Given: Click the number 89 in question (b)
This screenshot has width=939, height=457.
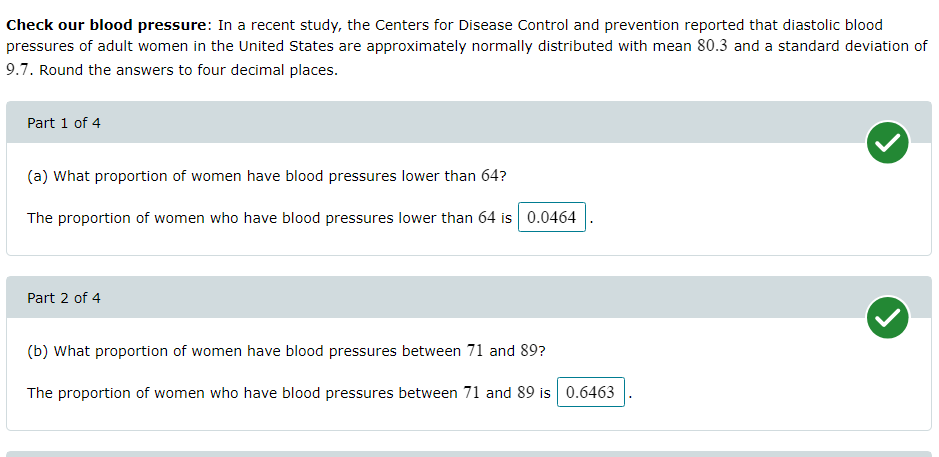Looking at the screenshot, I should coord(529,351).
